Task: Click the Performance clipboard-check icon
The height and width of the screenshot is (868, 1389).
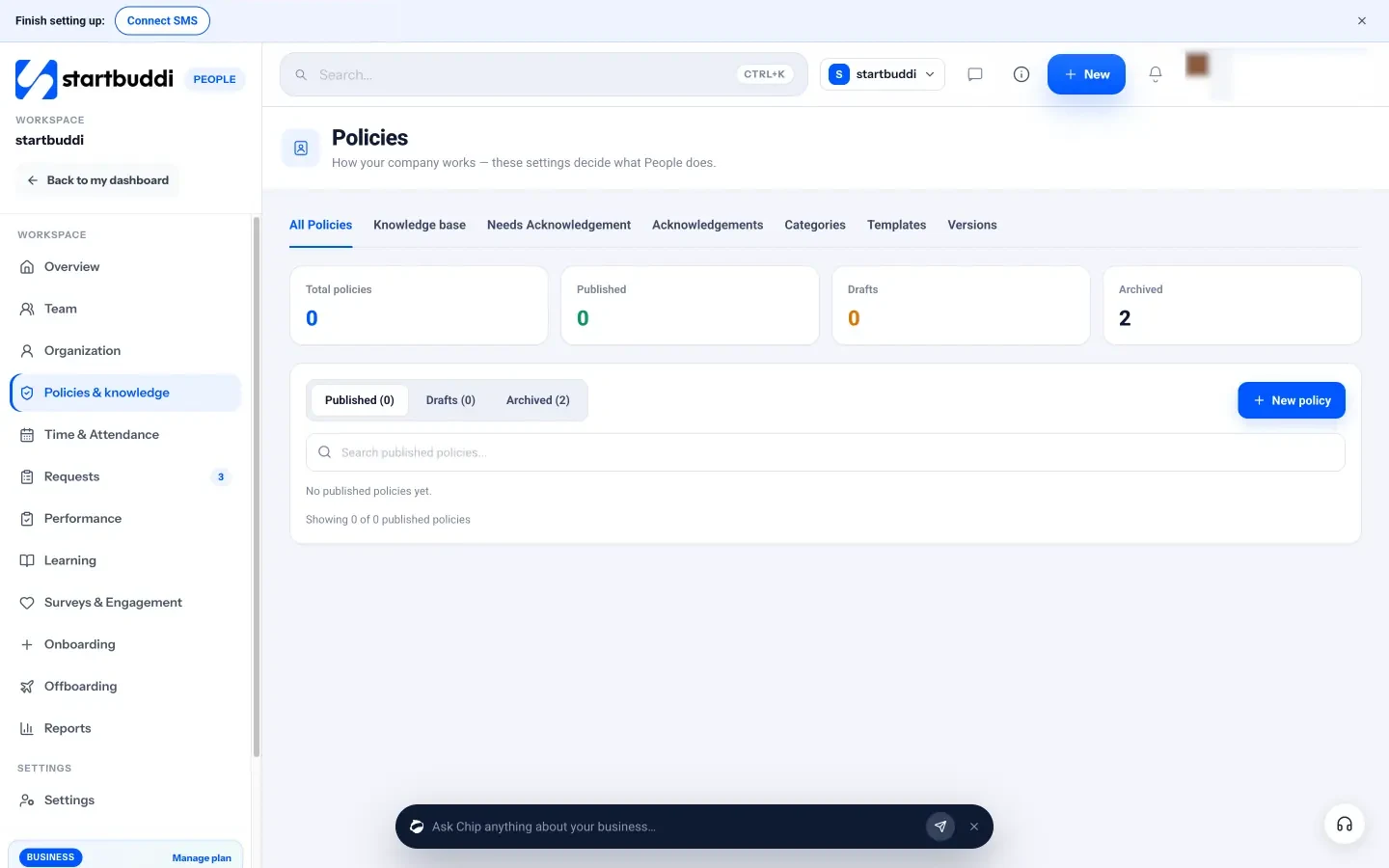Action: [27, 519]
